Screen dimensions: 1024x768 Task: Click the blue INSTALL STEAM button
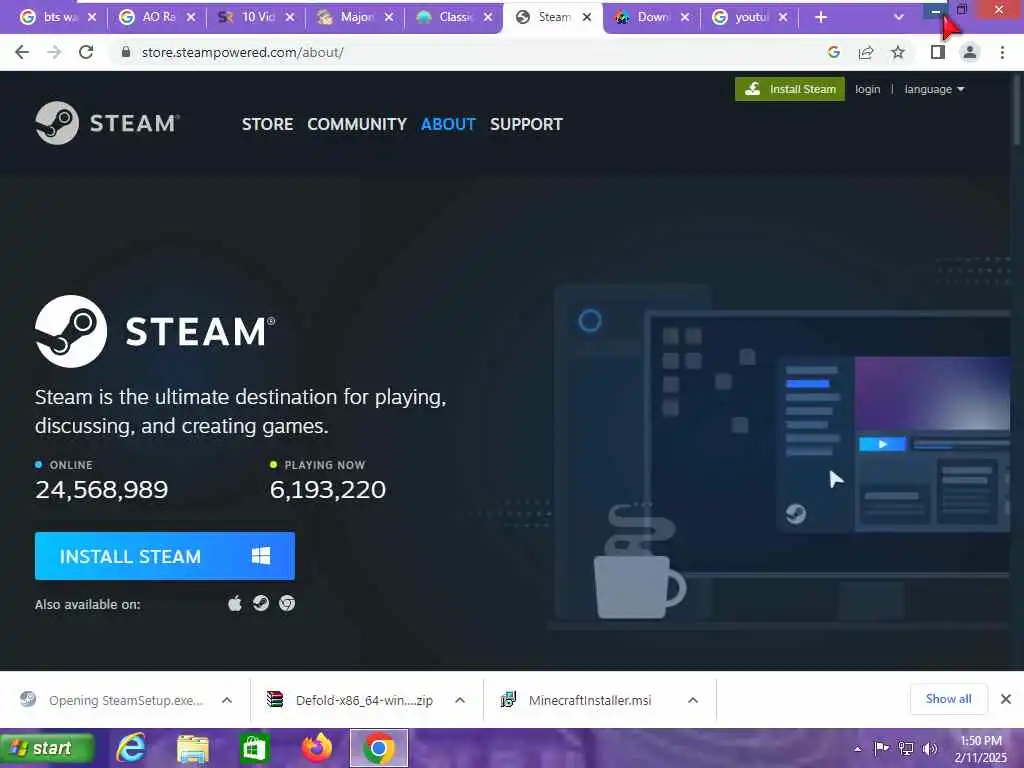165,556
